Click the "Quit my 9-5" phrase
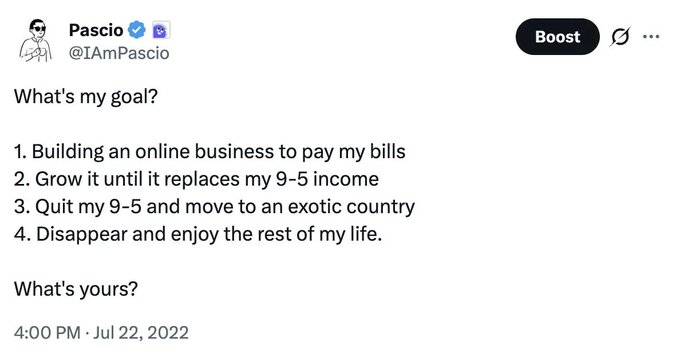 tap(88, 207)
